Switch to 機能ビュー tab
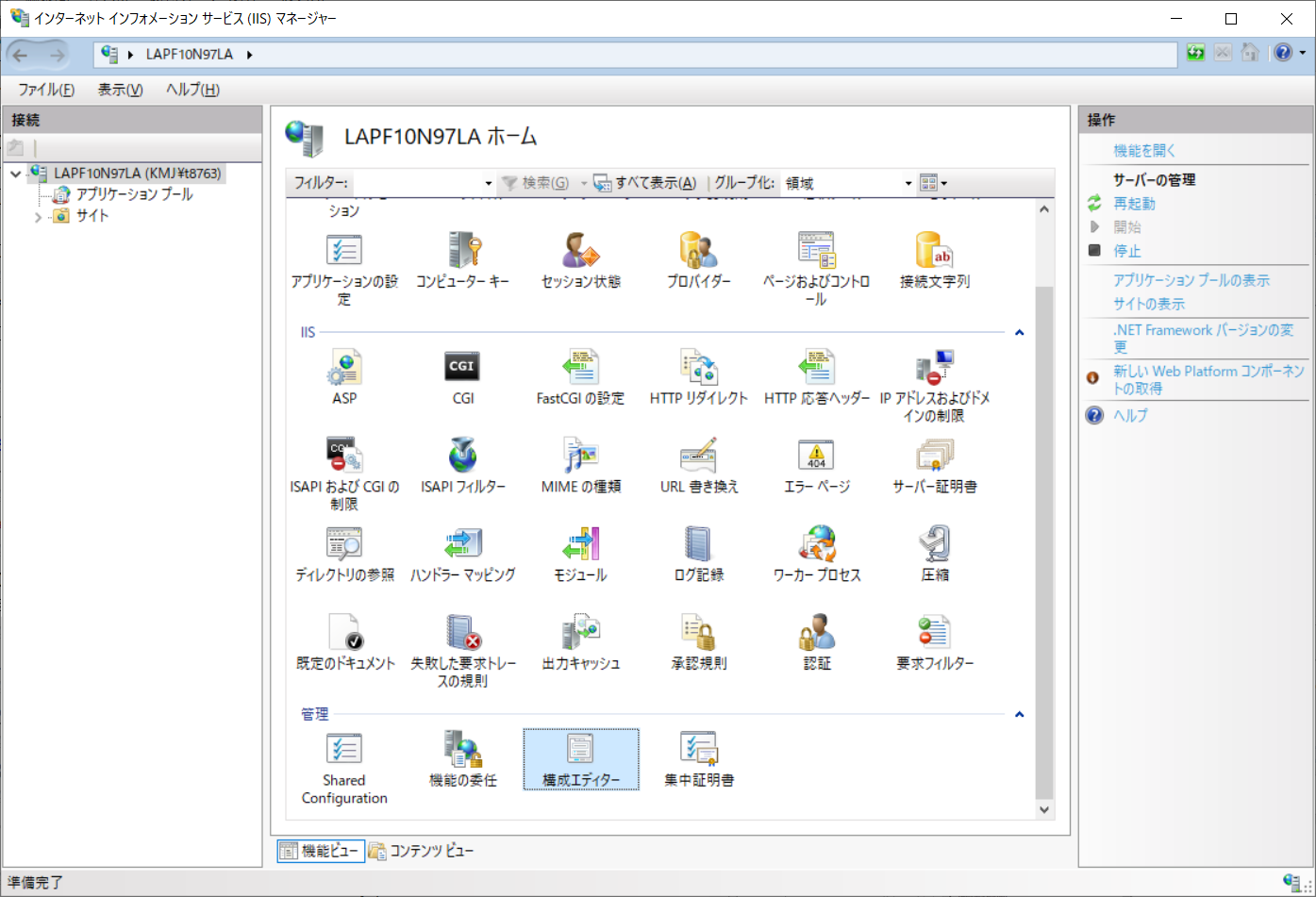This screenshot has width=1316, height=897. point(319,851)
